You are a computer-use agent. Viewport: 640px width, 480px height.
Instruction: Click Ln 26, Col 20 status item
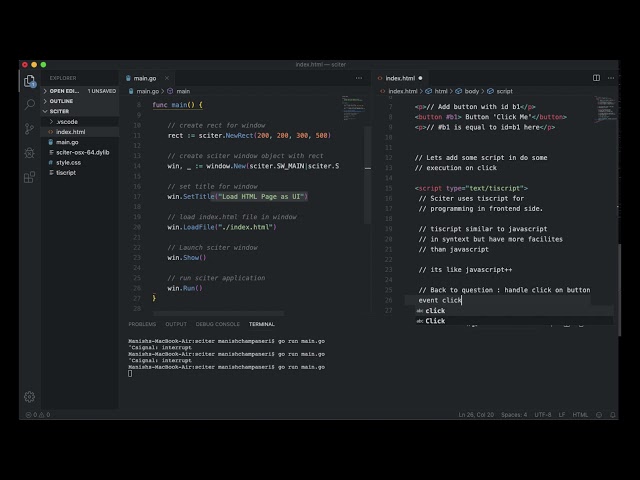pyautogui.click(x=476, y=415)
